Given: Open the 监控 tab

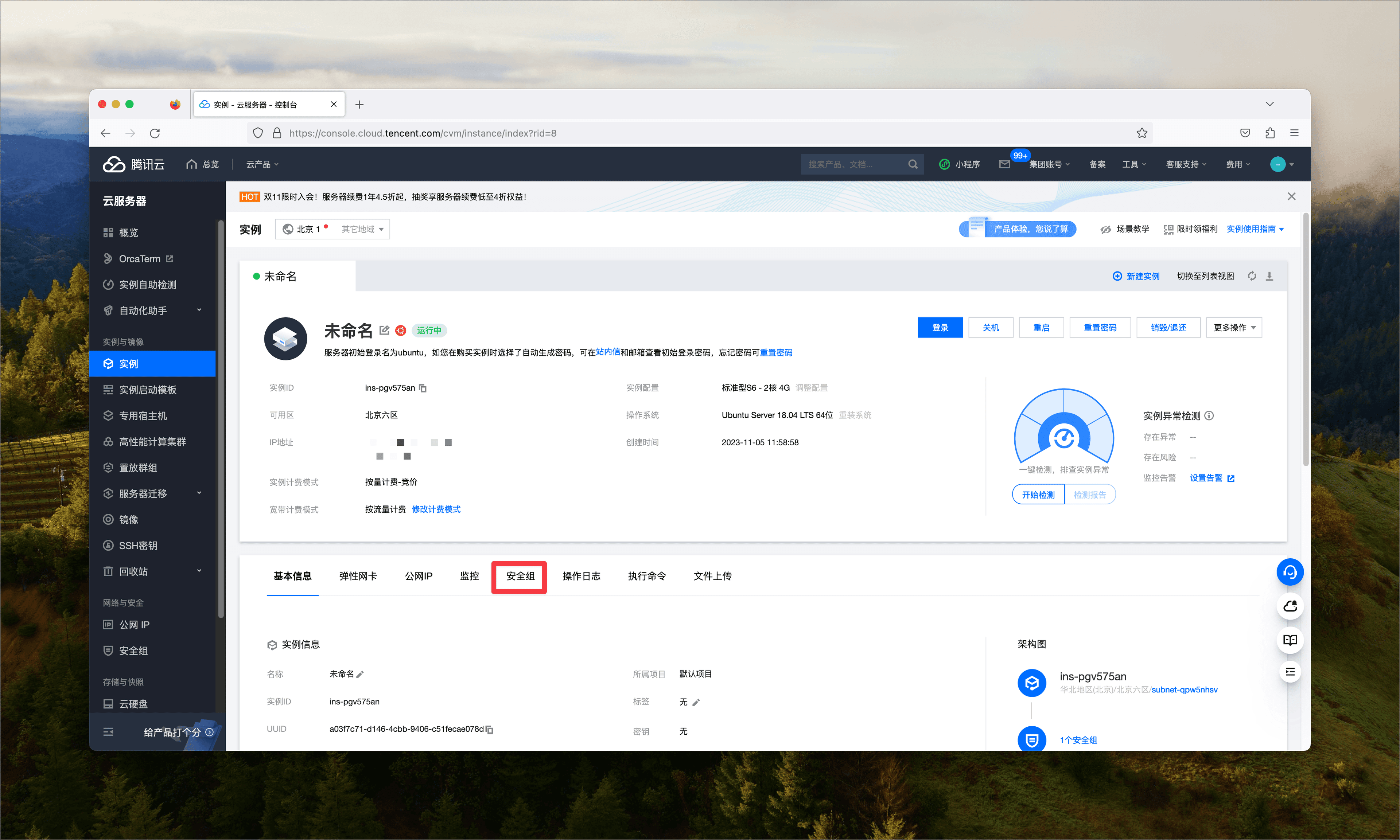Looking at the screenshot, I should point(469,576).
